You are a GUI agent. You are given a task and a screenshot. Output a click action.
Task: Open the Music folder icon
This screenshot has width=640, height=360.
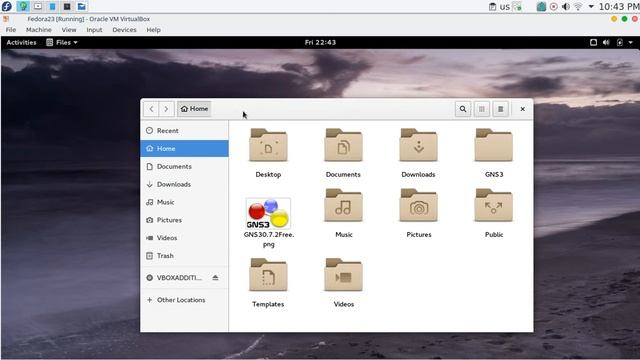click(x=343, y=205)
